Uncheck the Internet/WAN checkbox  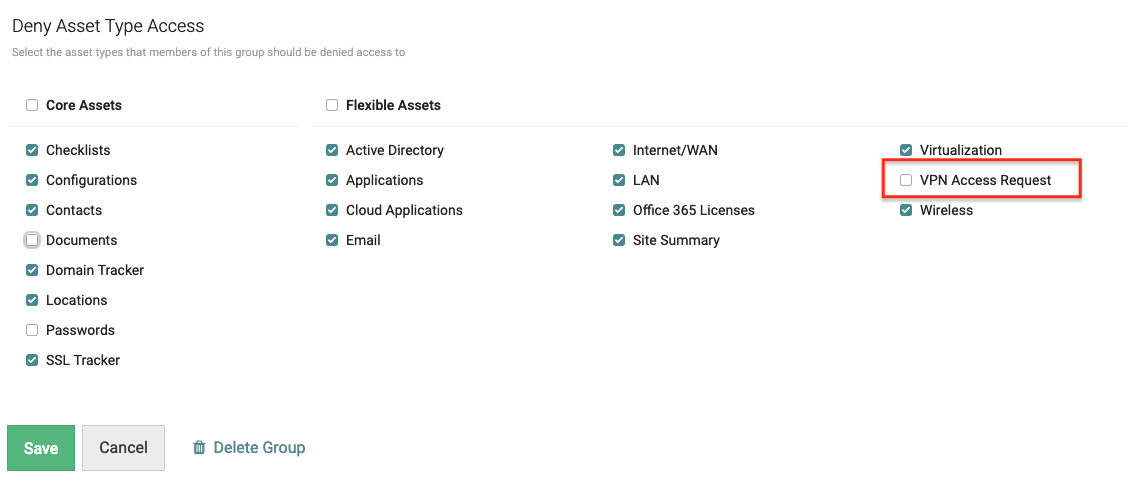point(619,150)
